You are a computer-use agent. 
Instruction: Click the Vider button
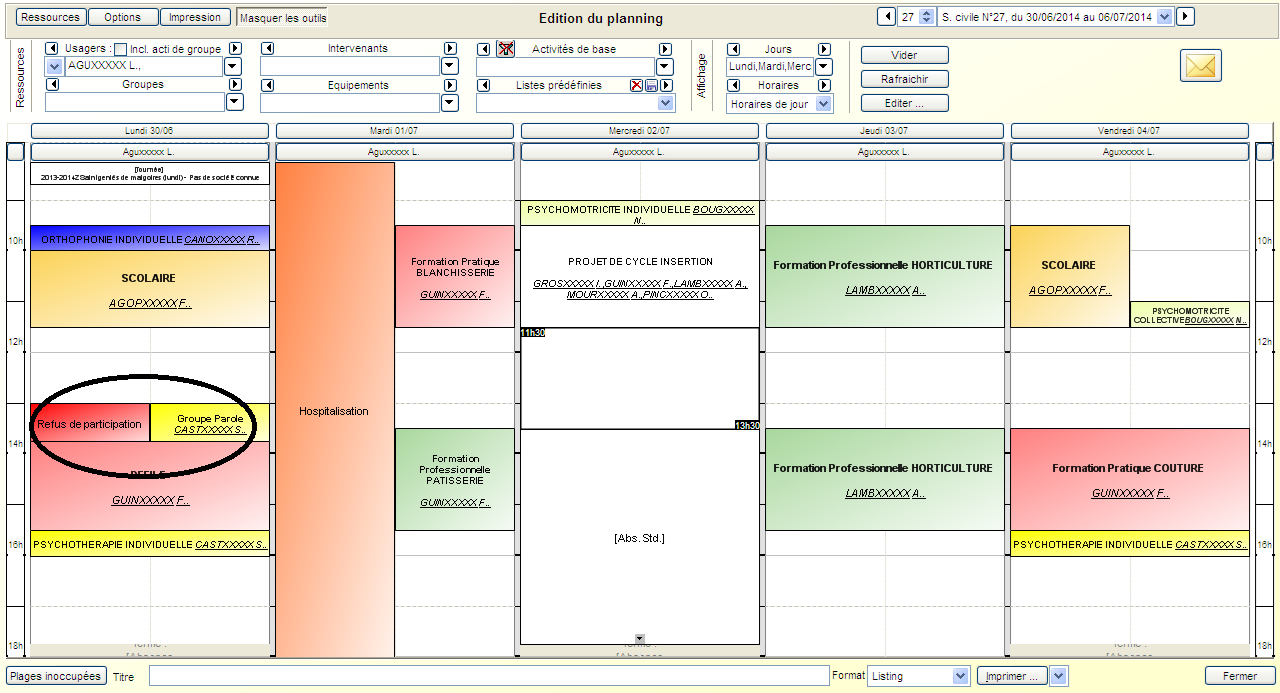(904, 55)
